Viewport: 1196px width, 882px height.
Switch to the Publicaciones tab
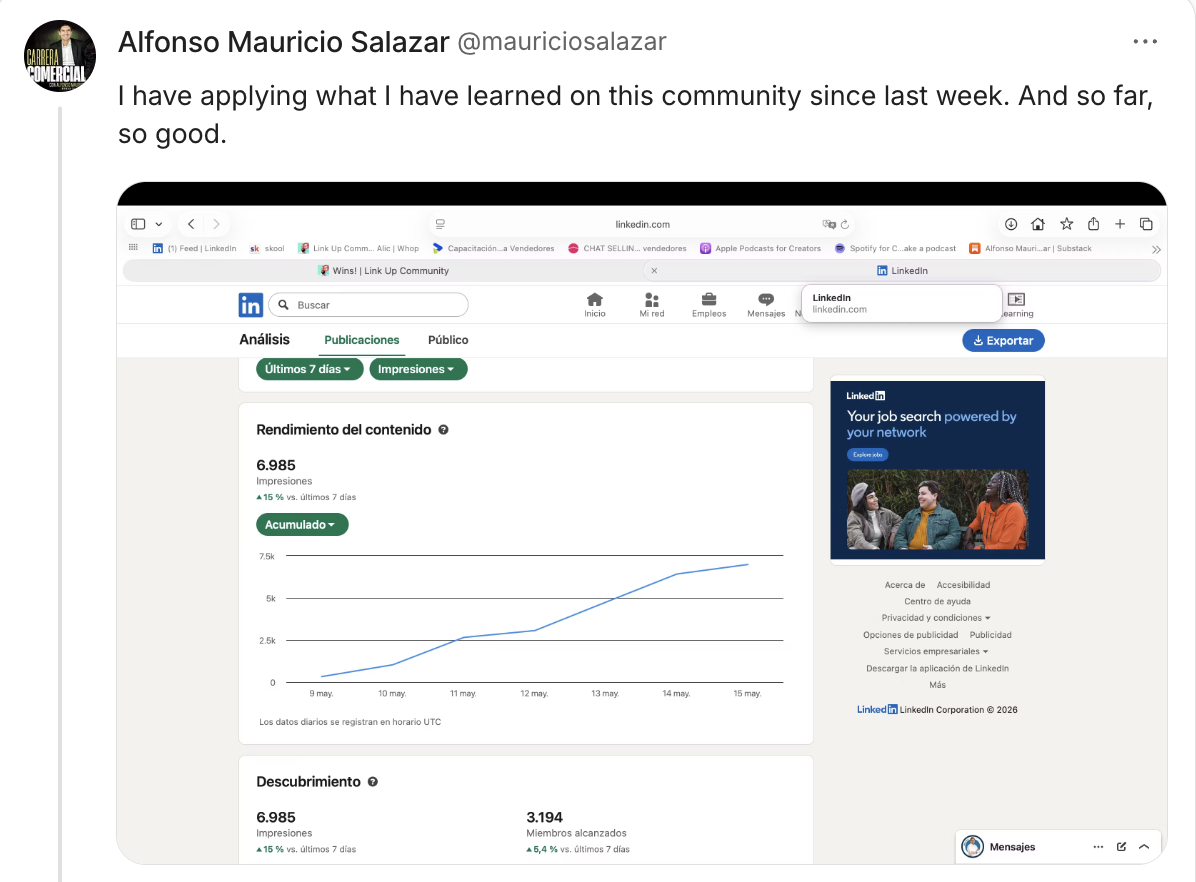click(362, 340)
